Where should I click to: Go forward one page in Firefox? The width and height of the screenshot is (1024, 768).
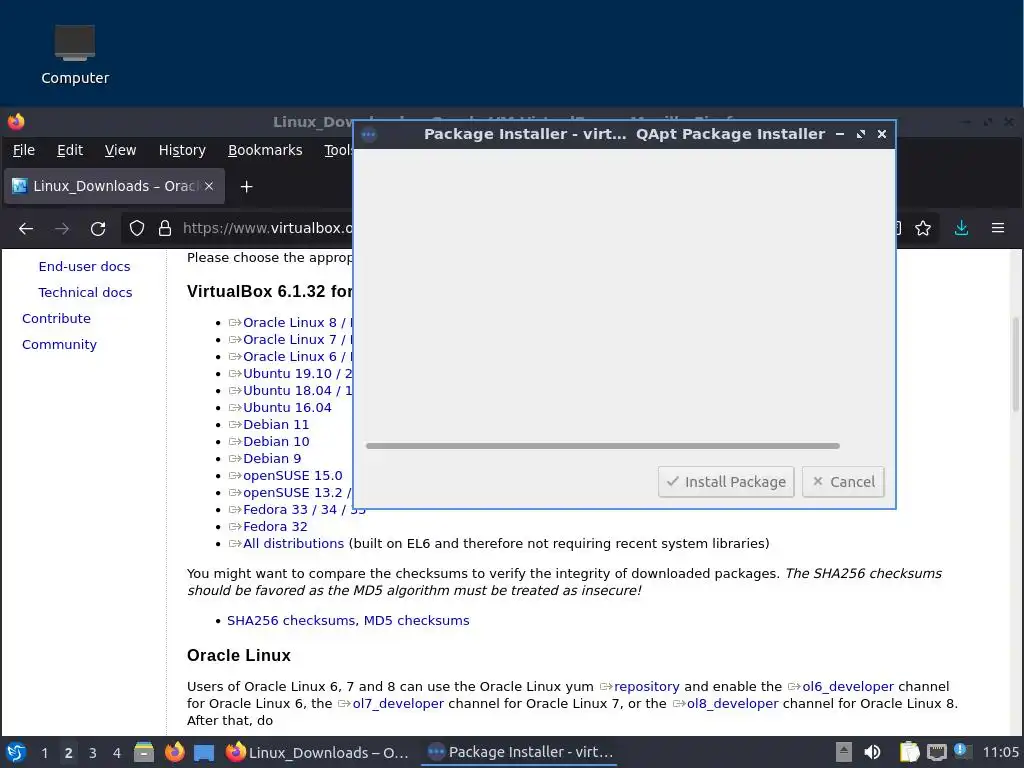tap(62, 229)
